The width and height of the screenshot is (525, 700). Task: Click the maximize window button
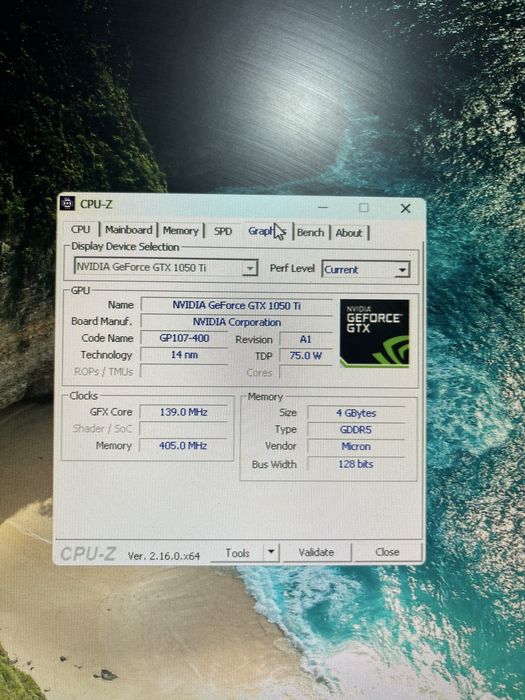(x=364, y=208)
